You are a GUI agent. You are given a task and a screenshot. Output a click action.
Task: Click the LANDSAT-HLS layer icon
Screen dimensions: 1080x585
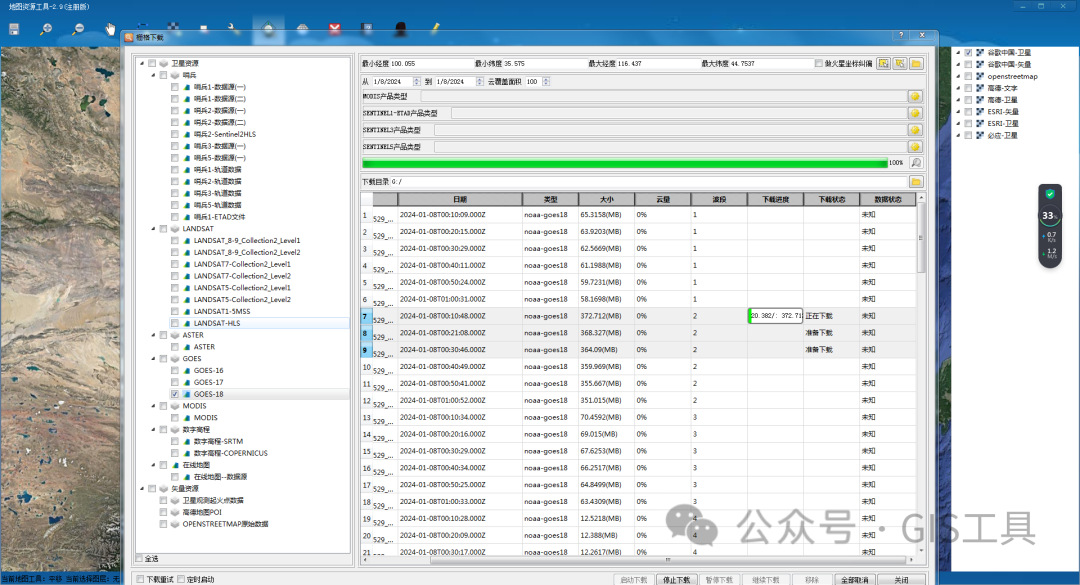pyautogui.click(x=187, y=323)
